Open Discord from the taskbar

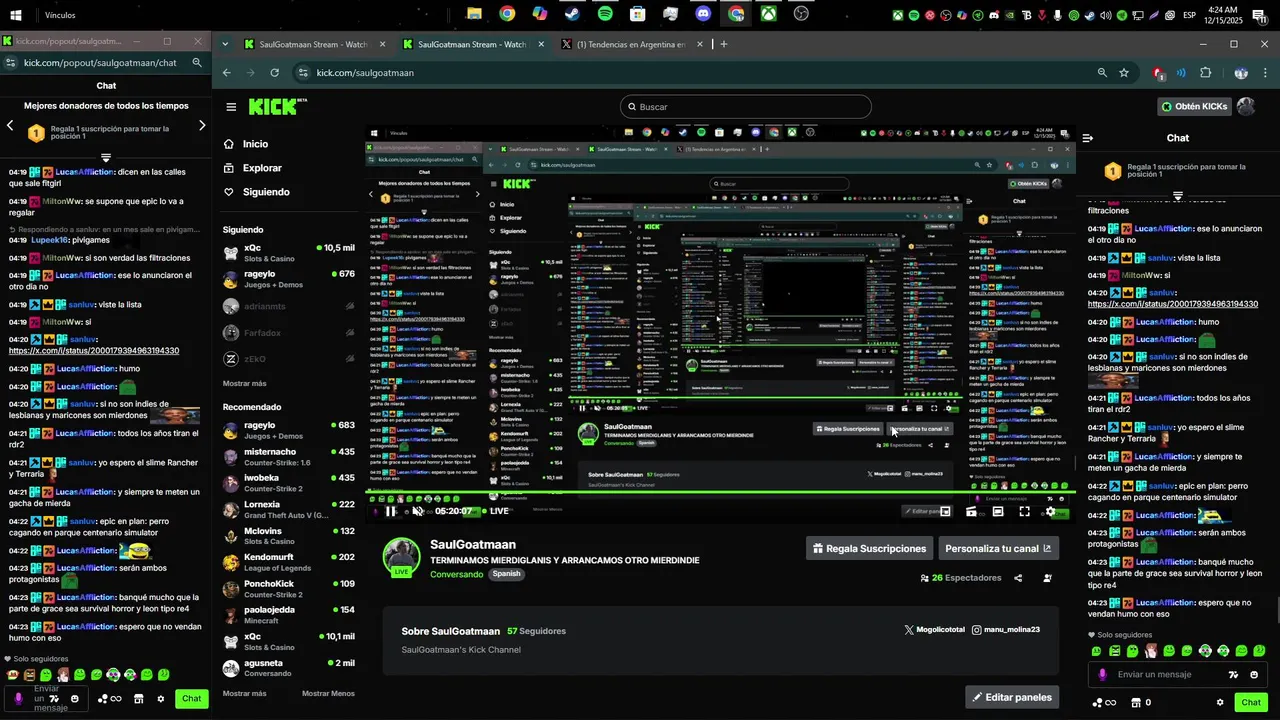coord(703,14)
